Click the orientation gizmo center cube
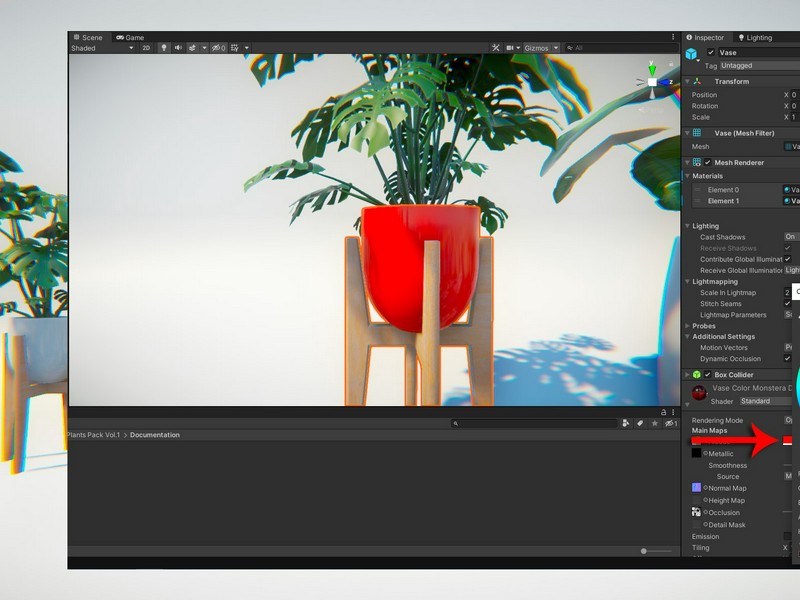Viewport: 800px width, 600px height. point(652,82)
